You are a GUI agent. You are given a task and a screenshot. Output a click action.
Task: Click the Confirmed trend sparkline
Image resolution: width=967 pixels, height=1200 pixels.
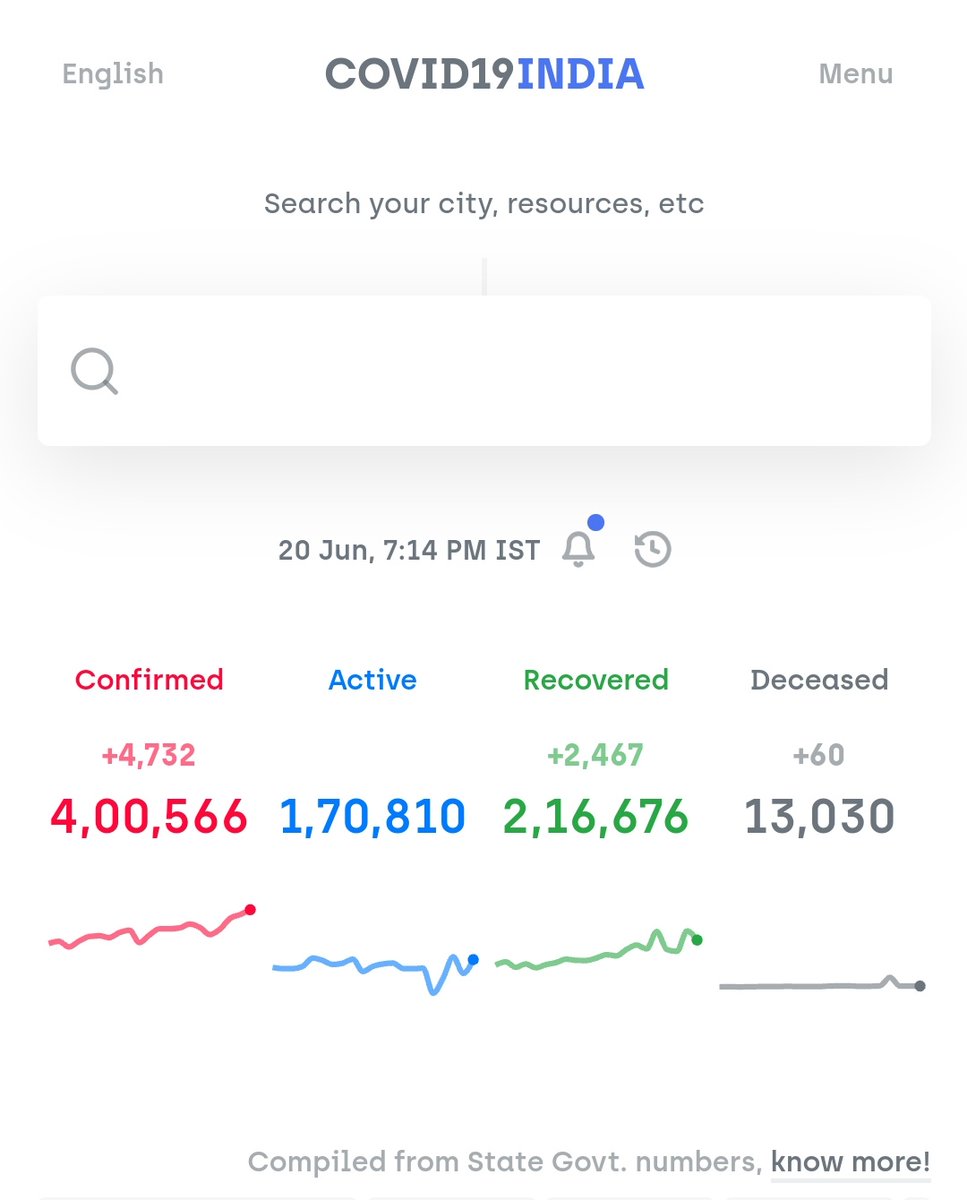pyautogui.click(x=148, y=930)
